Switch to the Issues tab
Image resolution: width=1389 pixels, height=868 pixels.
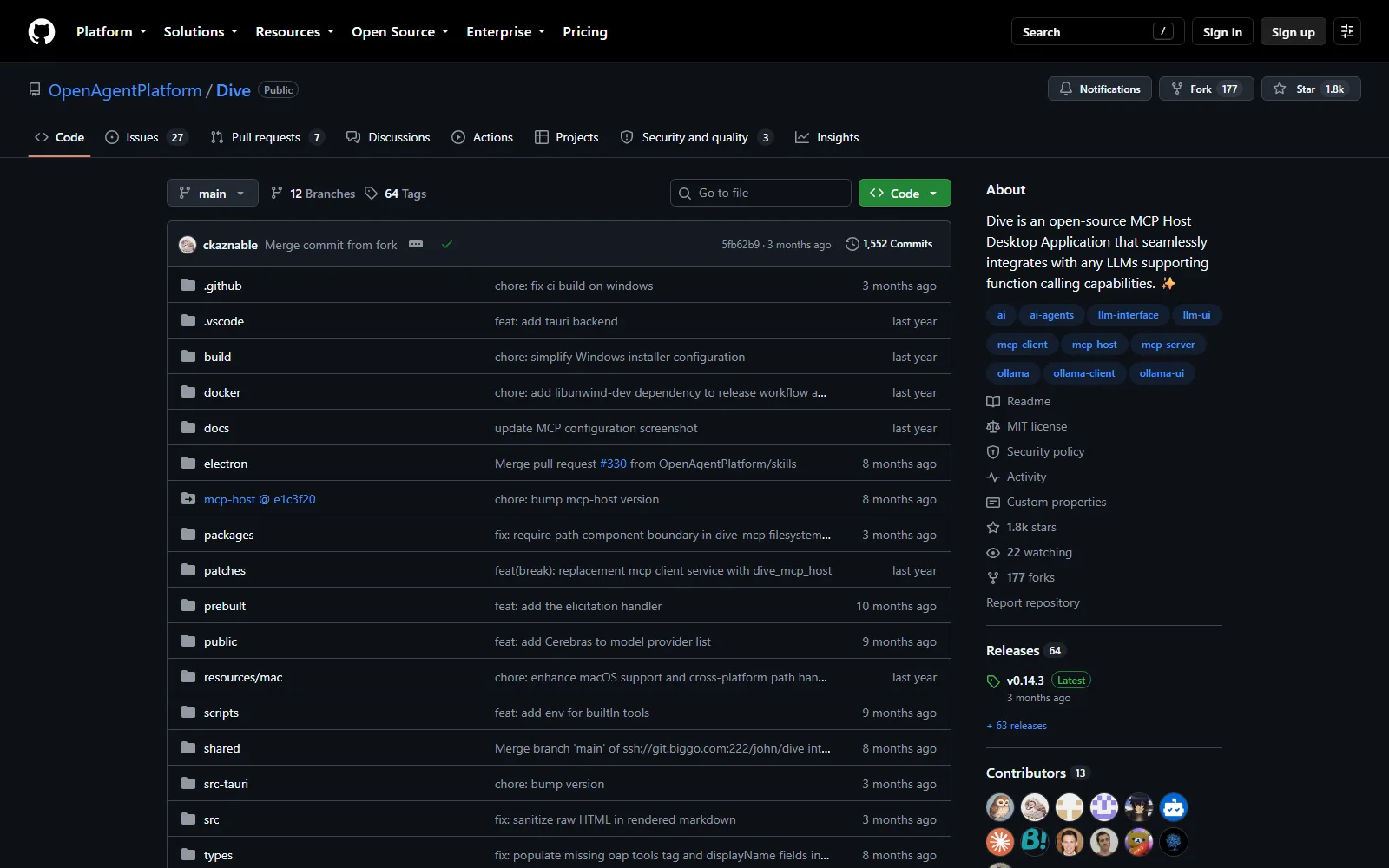point(145,137)
